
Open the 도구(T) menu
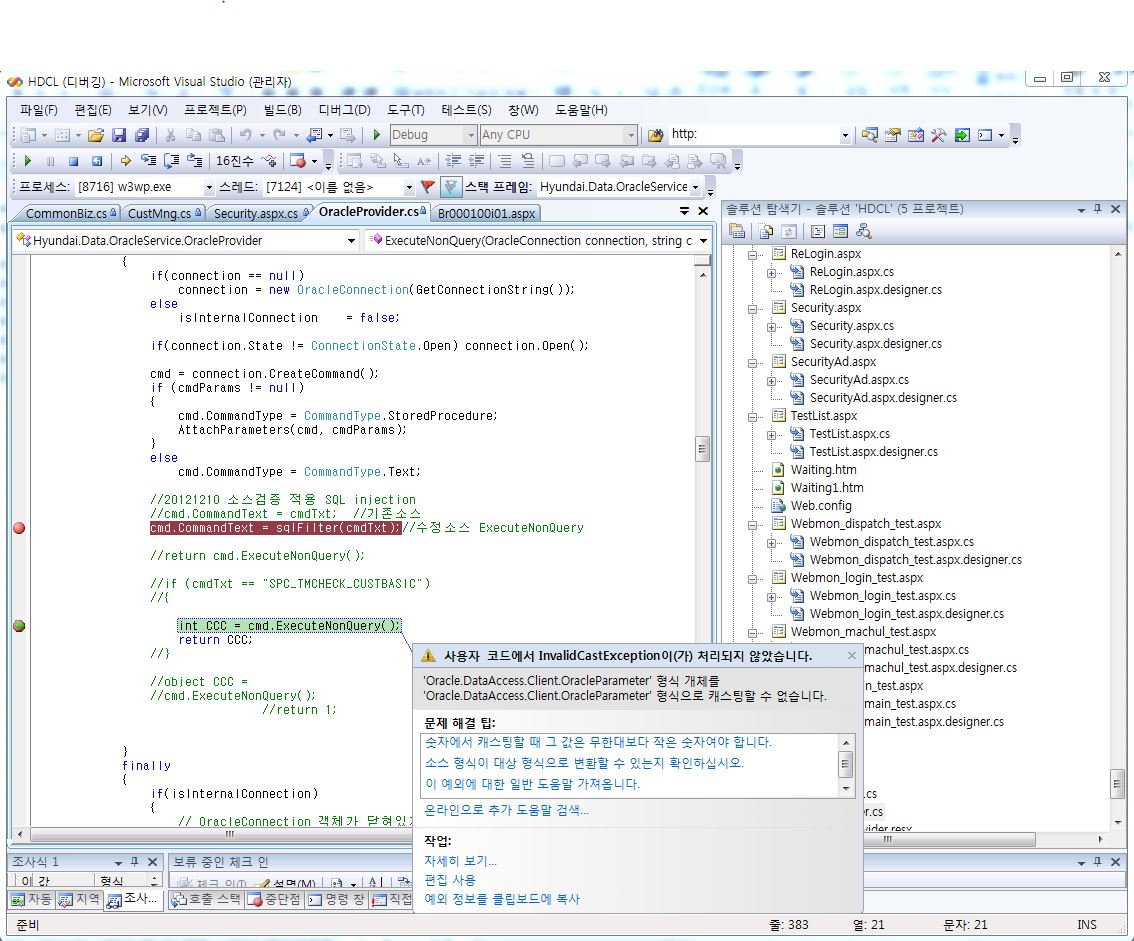pos(406,110)
